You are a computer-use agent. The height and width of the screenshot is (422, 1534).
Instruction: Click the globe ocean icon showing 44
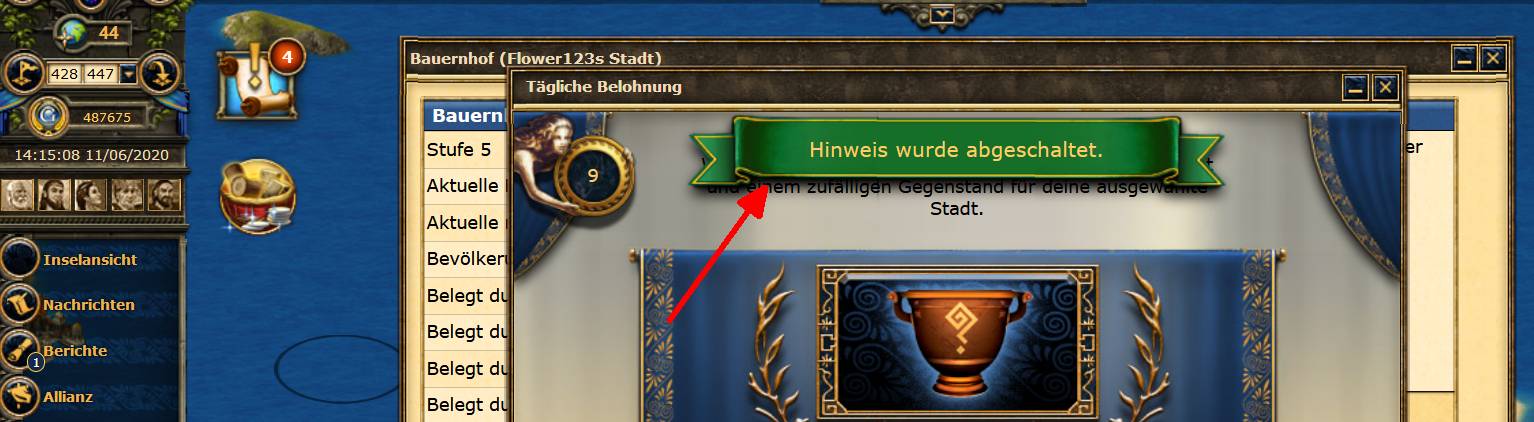[x=72, y=32]
